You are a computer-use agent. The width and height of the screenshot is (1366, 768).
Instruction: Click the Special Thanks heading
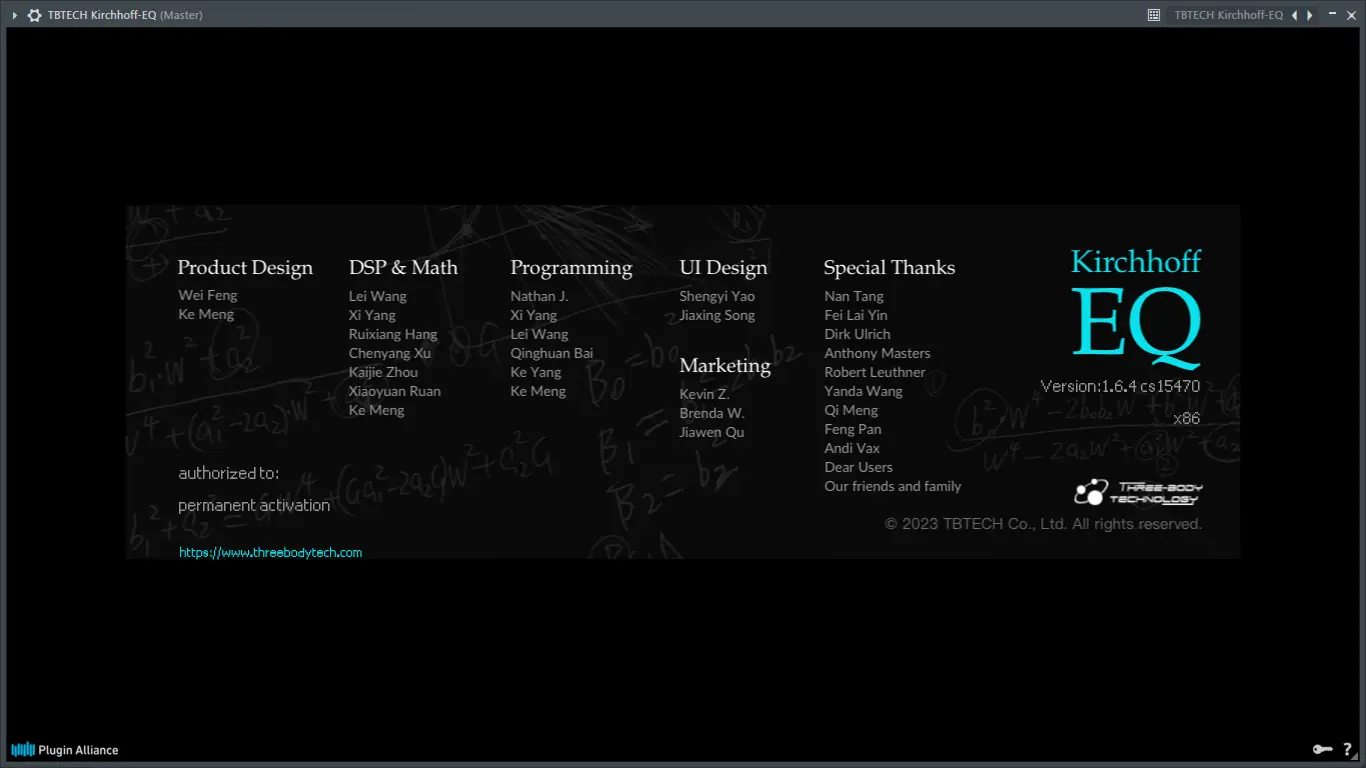pos(889,268)
